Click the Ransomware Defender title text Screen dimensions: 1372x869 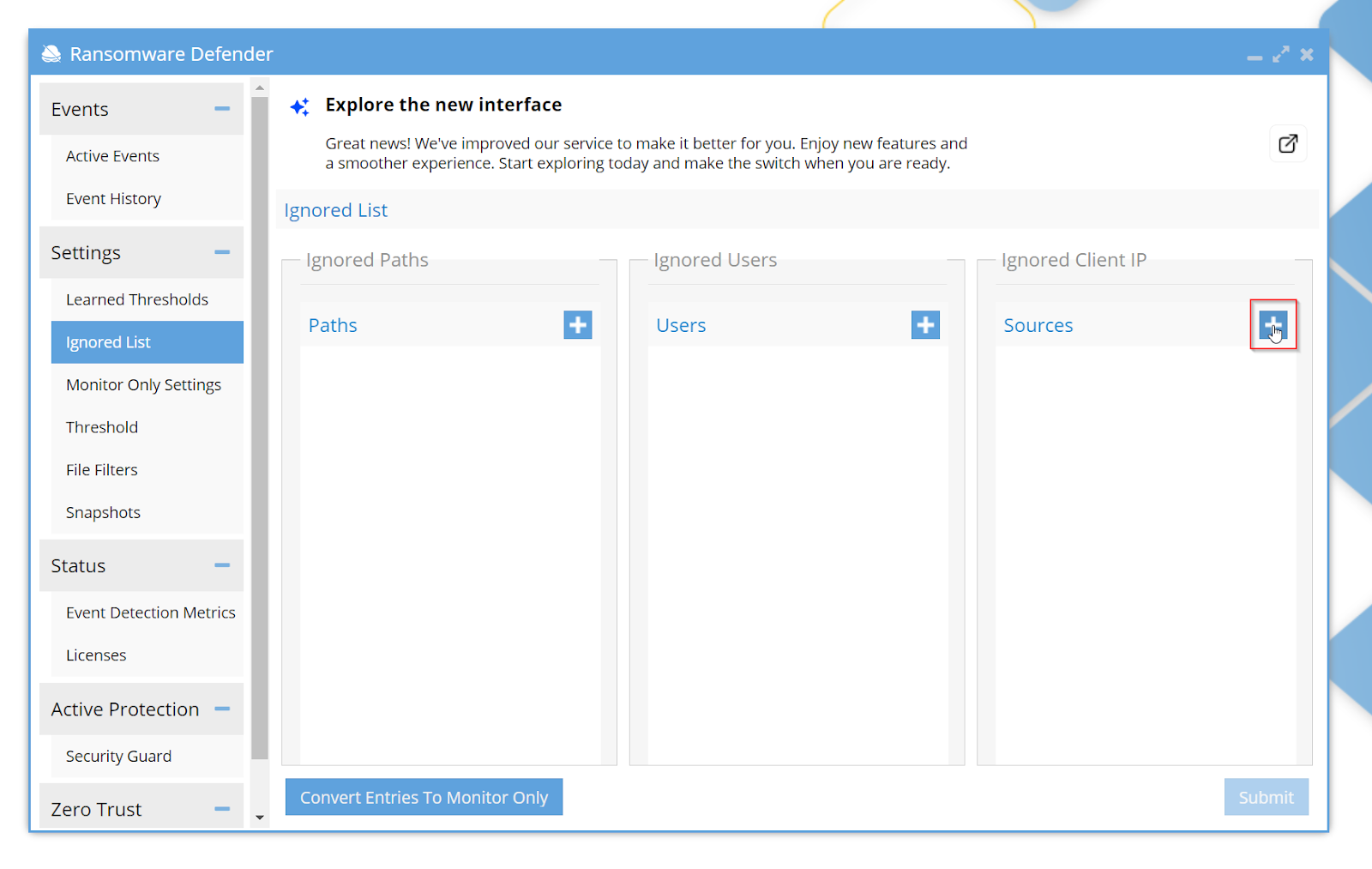[171, 54]
